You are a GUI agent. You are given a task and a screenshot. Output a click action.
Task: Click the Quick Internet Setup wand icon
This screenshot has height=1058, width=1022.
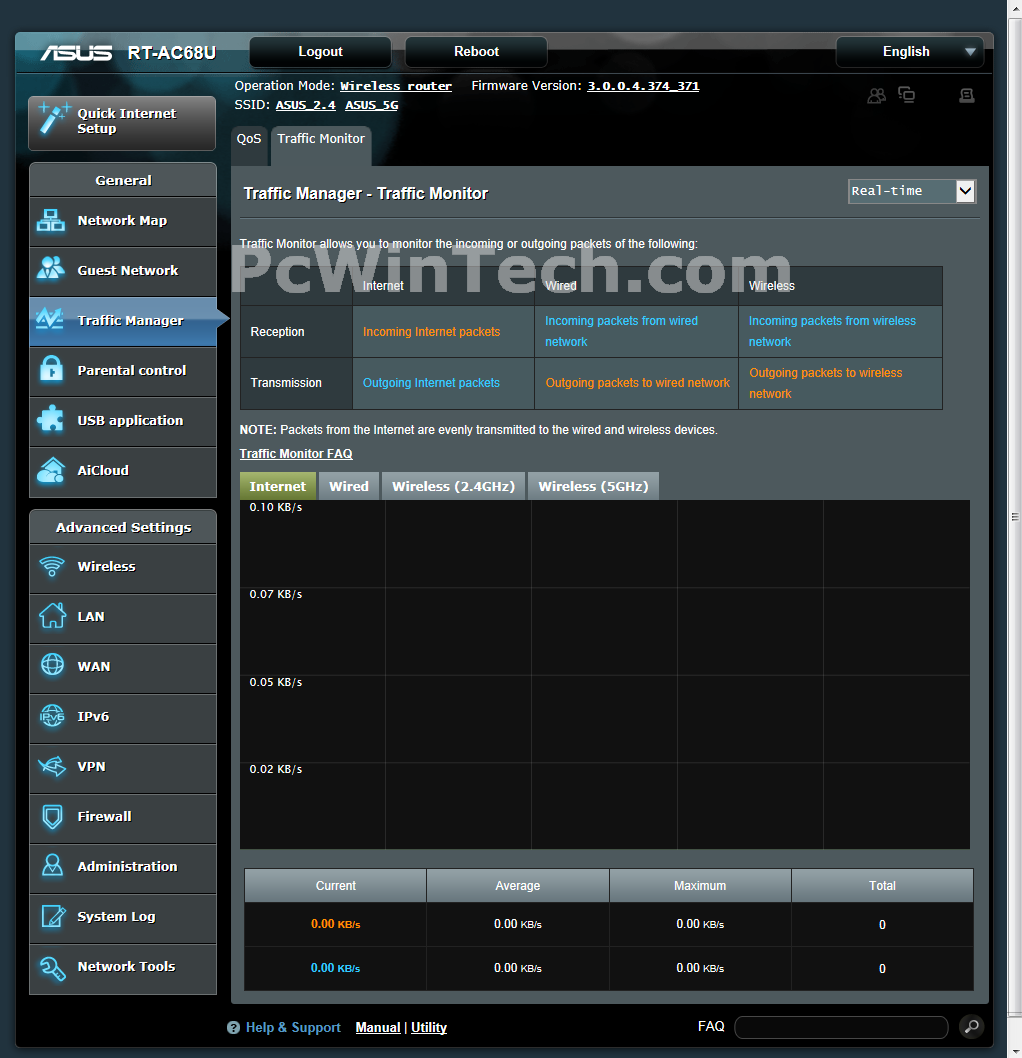tap(53, 119)
